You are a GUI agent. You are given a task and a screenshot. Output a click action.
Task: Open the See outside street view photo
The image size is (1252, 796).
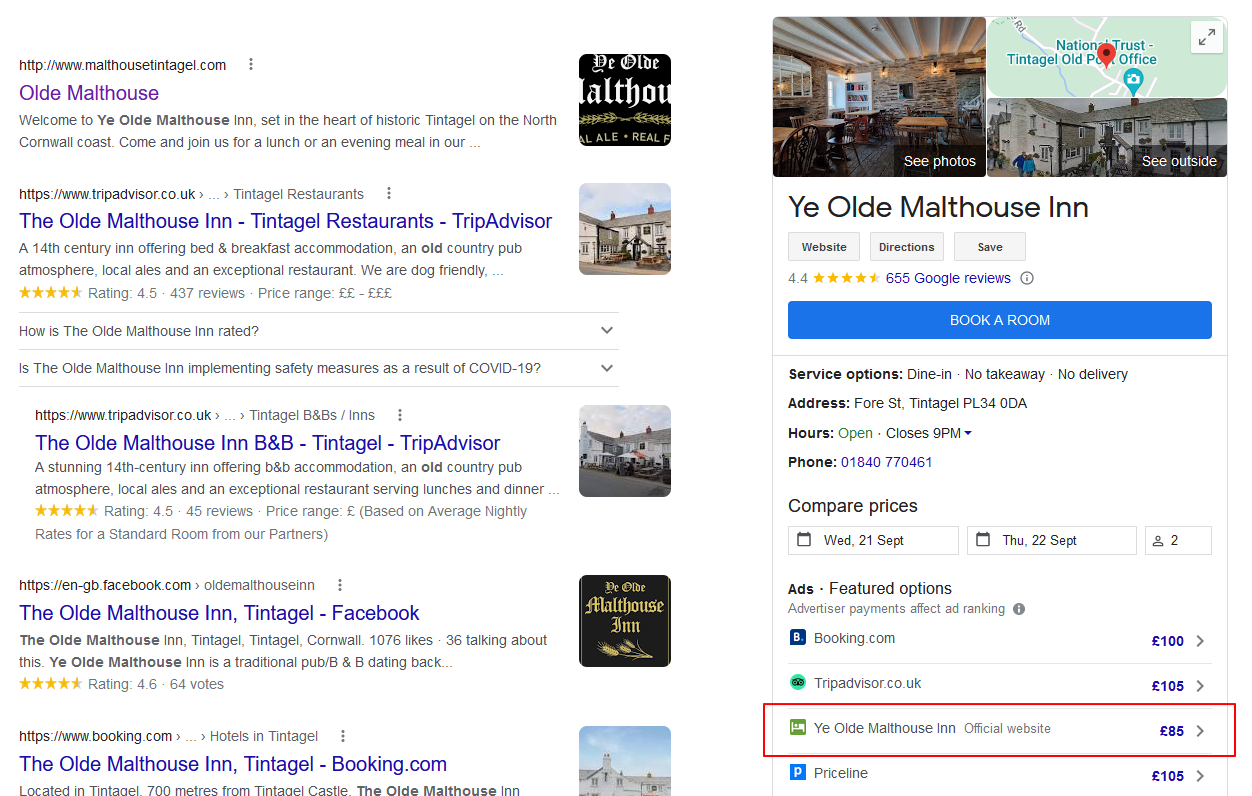[1107, 138]
